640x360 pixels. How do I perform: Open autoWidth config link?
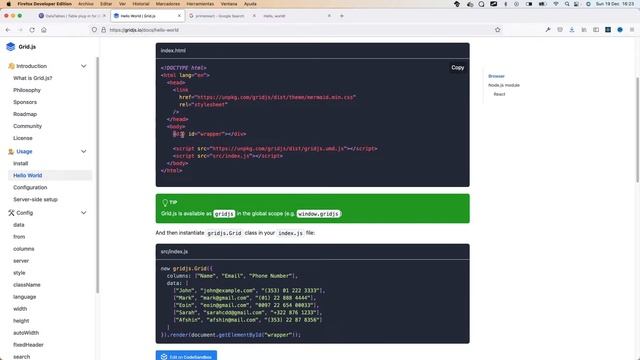(x=26, y=333)
